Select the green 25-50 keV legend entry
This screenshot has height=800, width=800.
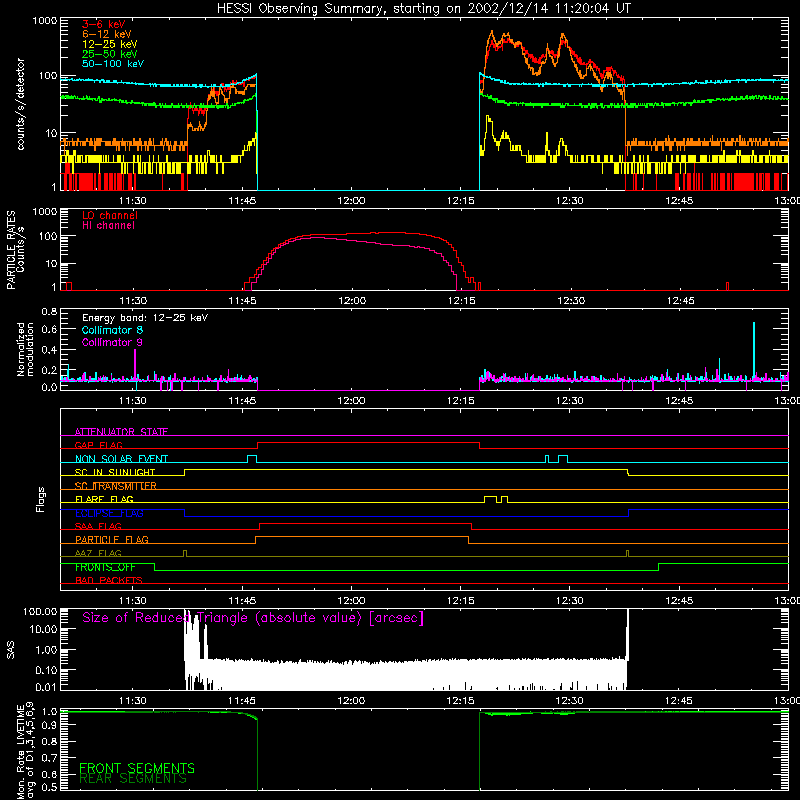[x=110, y=54]
